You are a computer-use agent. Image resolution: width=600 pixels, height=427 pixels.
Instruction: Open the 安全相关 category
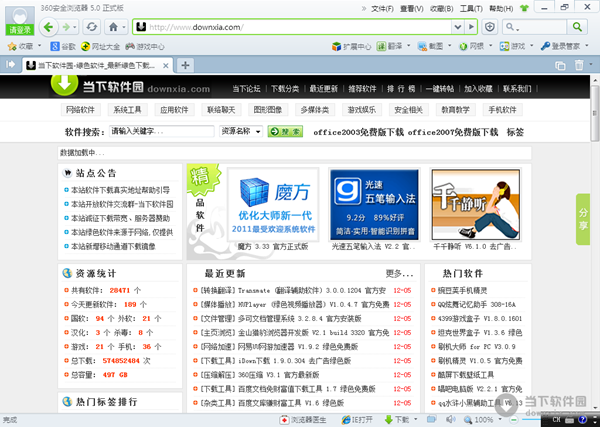tap(408, 110)
